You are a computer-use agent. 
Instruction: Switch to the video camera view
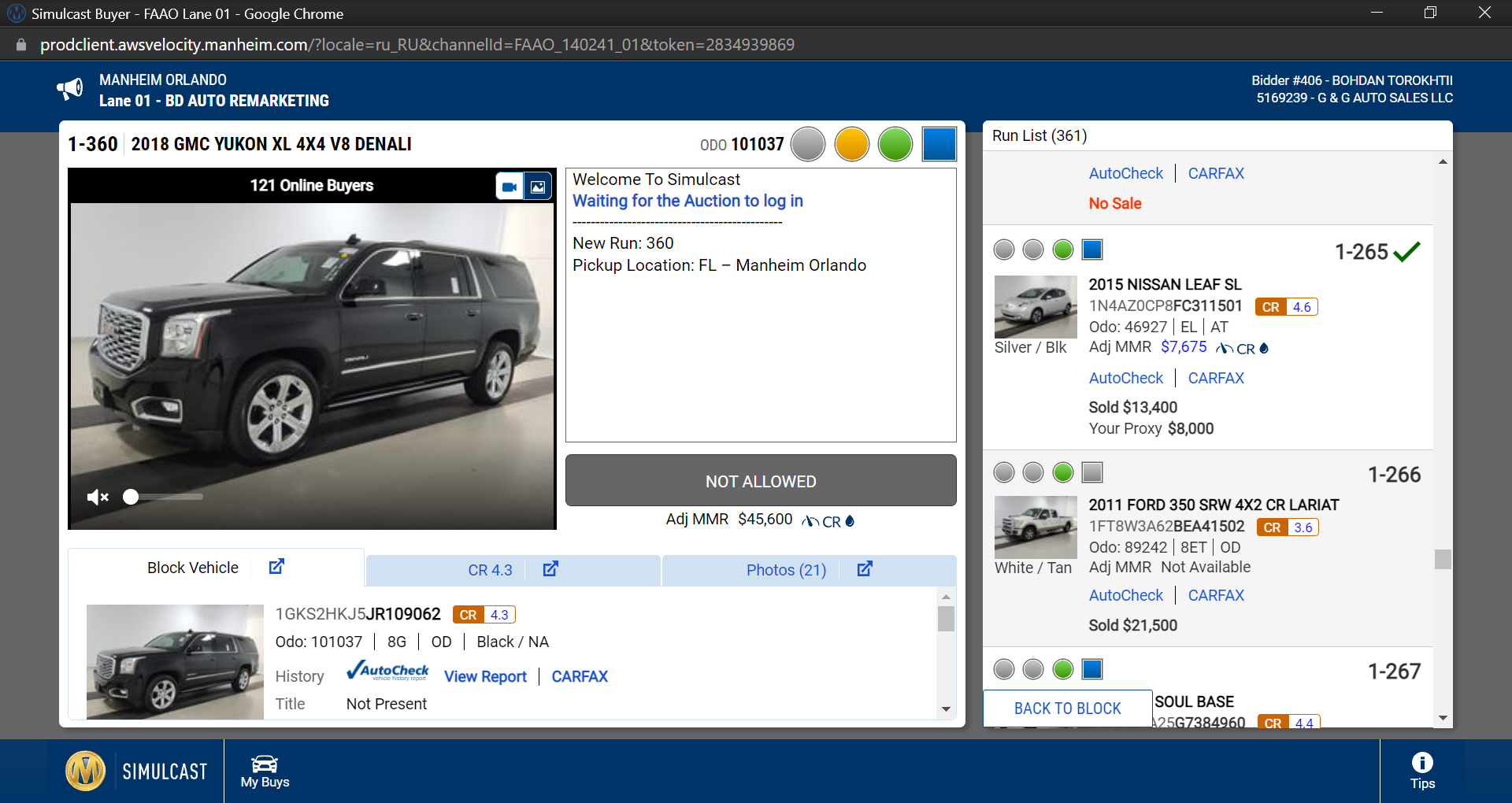510,187
